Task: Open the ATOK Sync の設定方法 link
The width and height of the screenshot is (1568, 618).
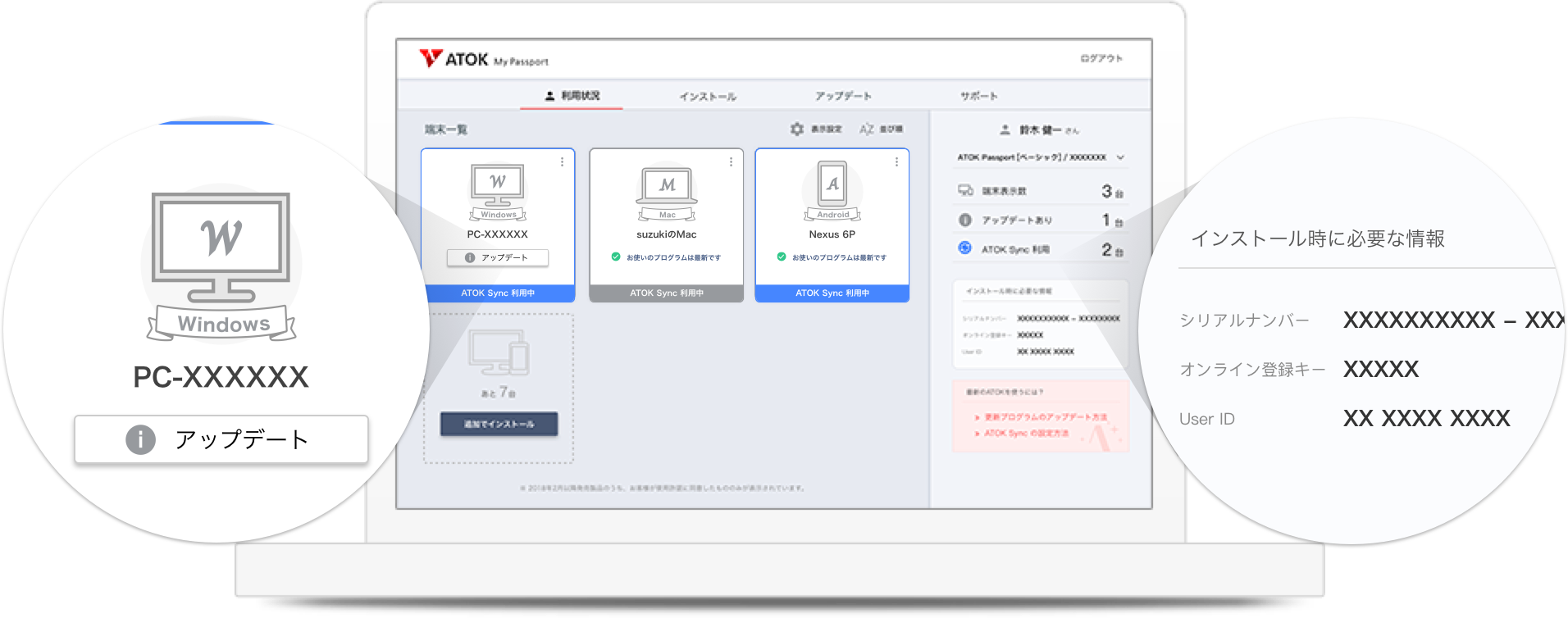Action: click(x=1026, y=433)
